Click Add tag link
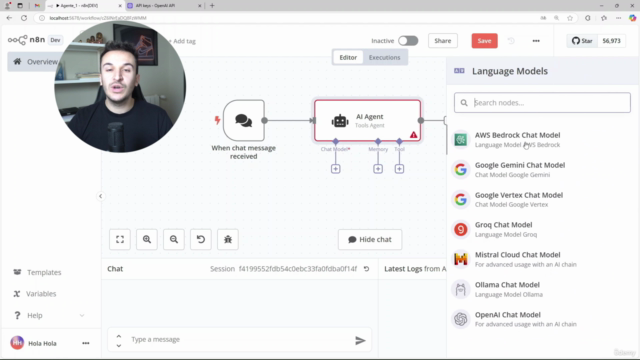The width and height of the screenshot is (640, 360). pyautogui.click(x=182, y=41)
